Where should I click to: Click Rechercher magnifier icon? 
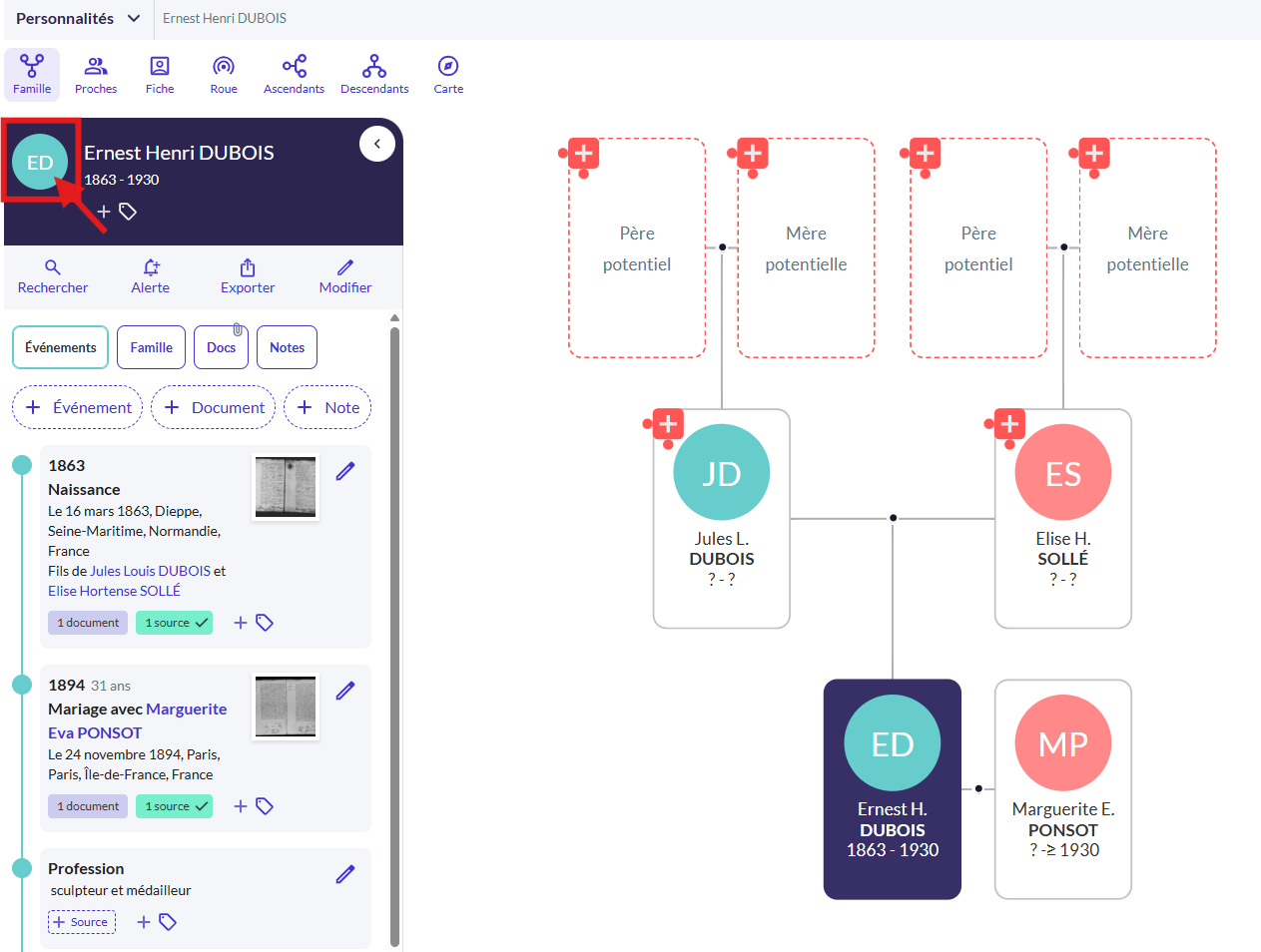(x=53, y=267)
